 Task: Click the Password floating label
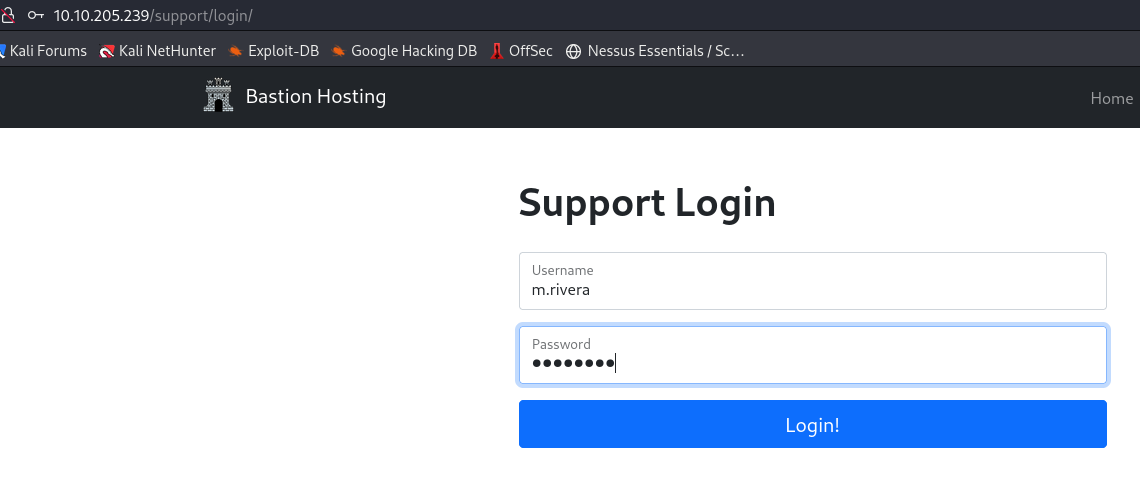561,344
